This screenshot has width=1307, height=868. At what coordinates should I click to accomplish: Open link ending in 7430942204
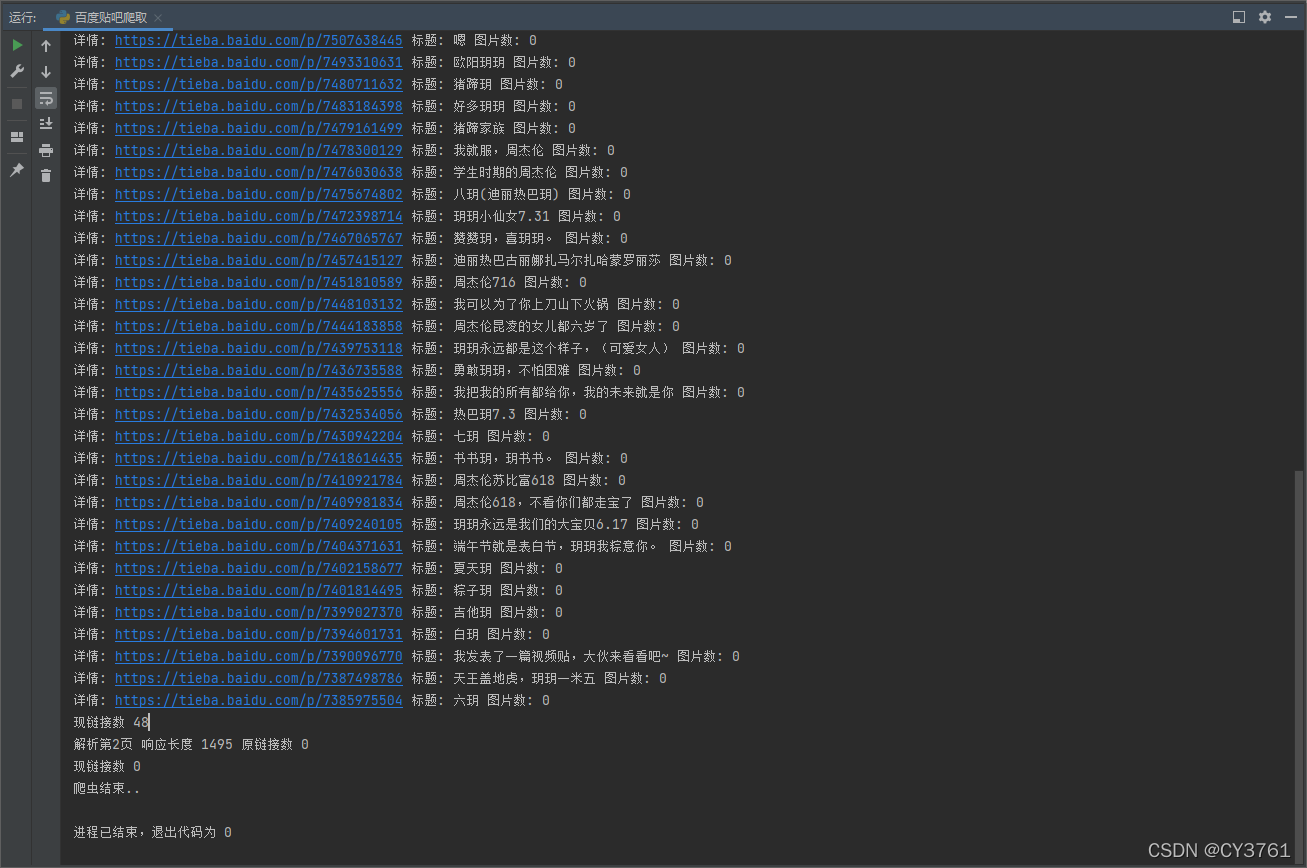(x=259, y=436)
